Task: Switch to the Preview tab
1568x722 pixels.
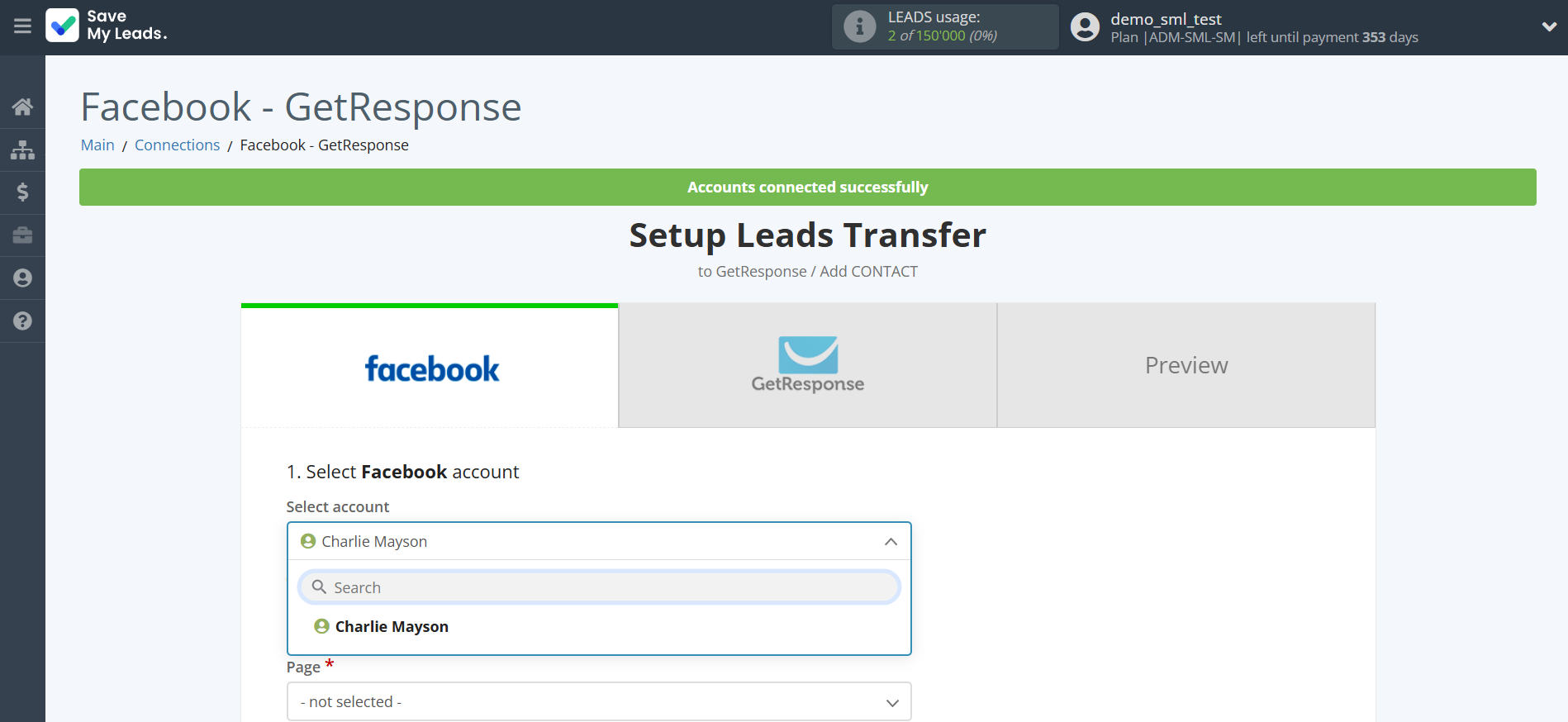Action: coord(1186,365)
